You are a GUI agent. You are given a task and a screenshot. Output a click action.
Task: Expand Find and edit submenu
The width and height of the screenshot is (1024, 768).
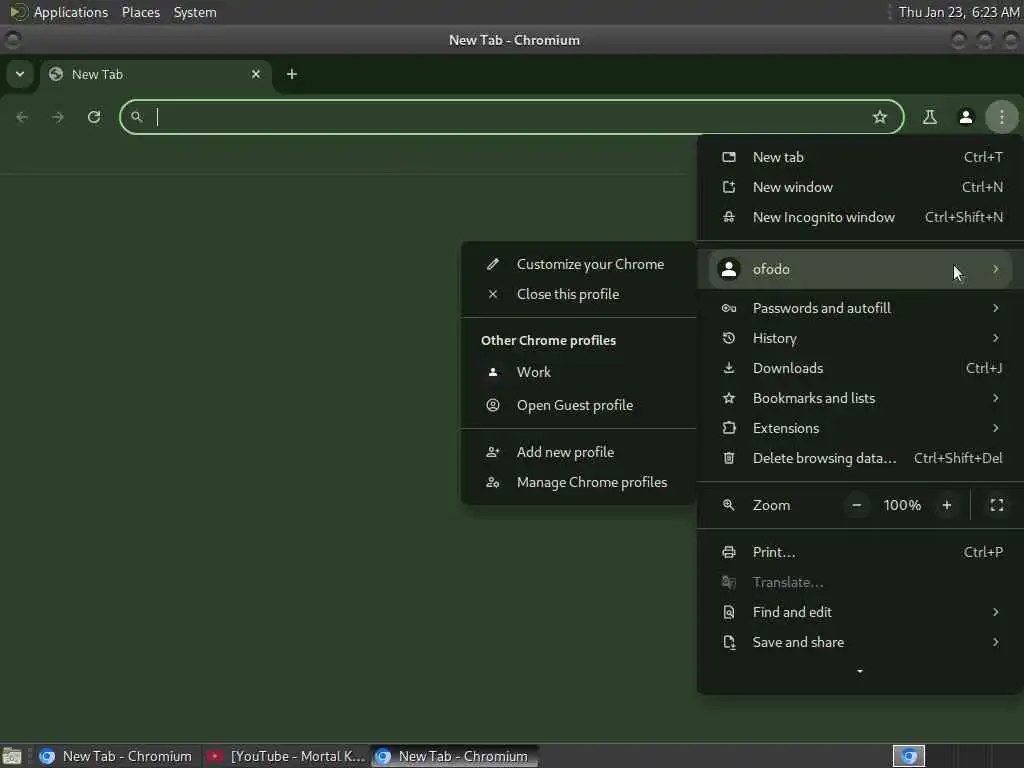pyautogui.click(x=861, y=612)
